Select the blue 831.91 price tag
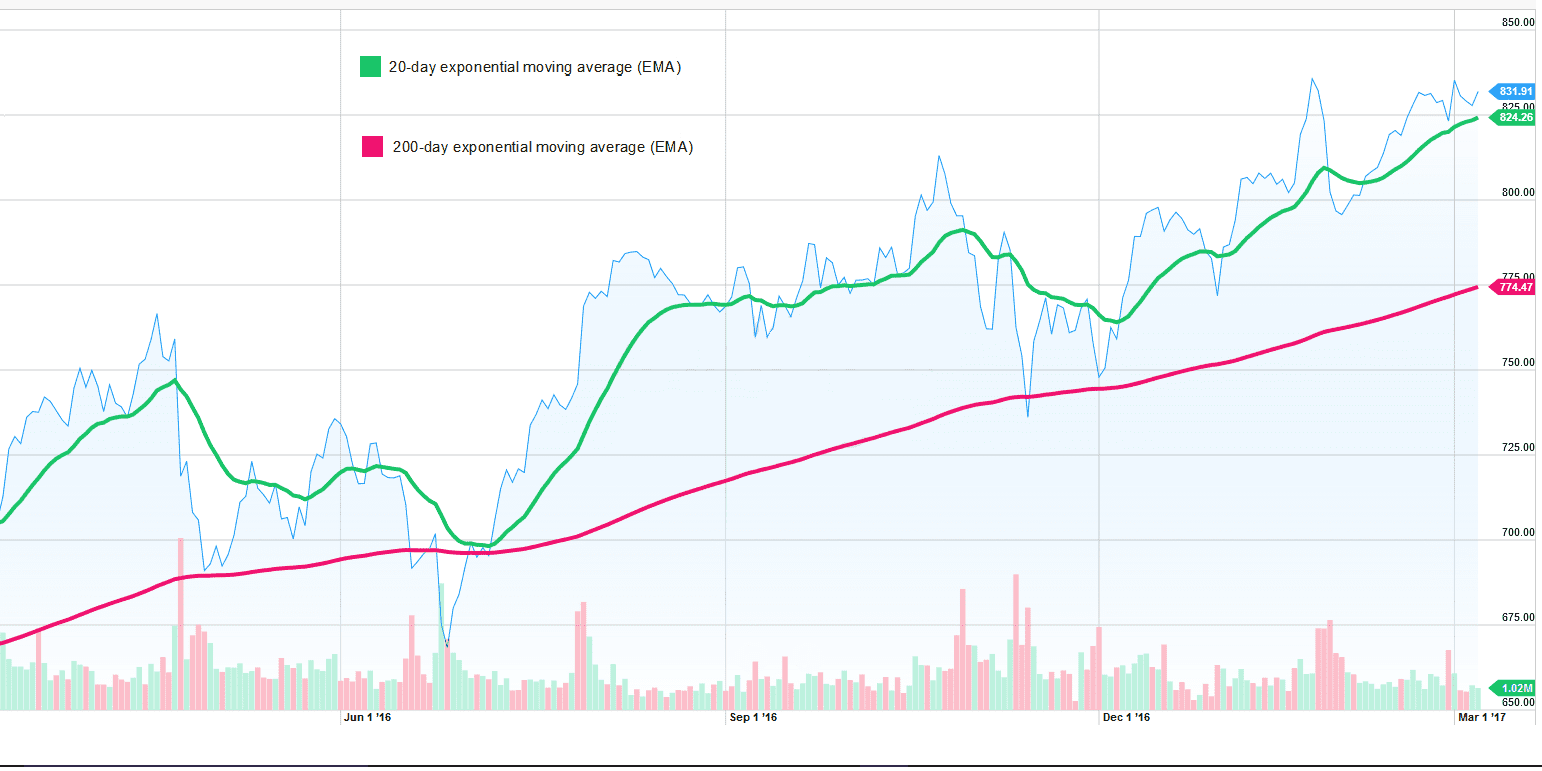The image size is (1542, 771). [1513, 91]
